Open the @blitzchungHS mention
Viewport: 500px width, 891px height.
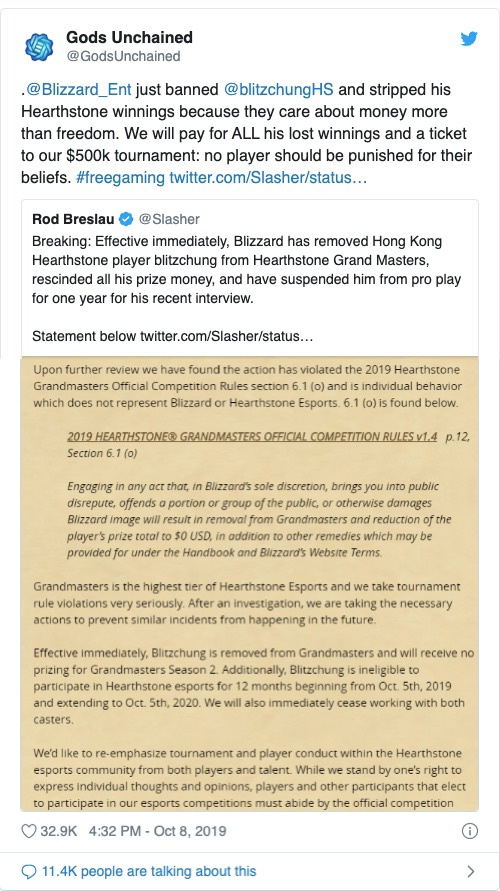(278, 90)
